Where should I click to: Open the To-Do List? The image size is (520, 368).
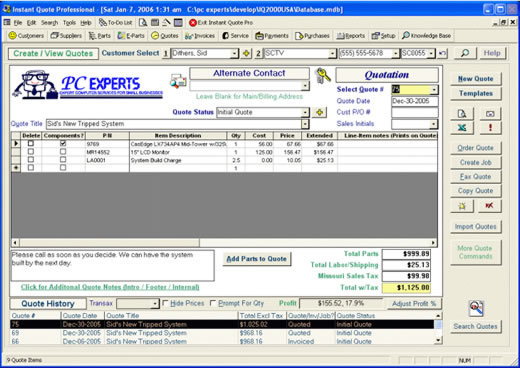116,23
